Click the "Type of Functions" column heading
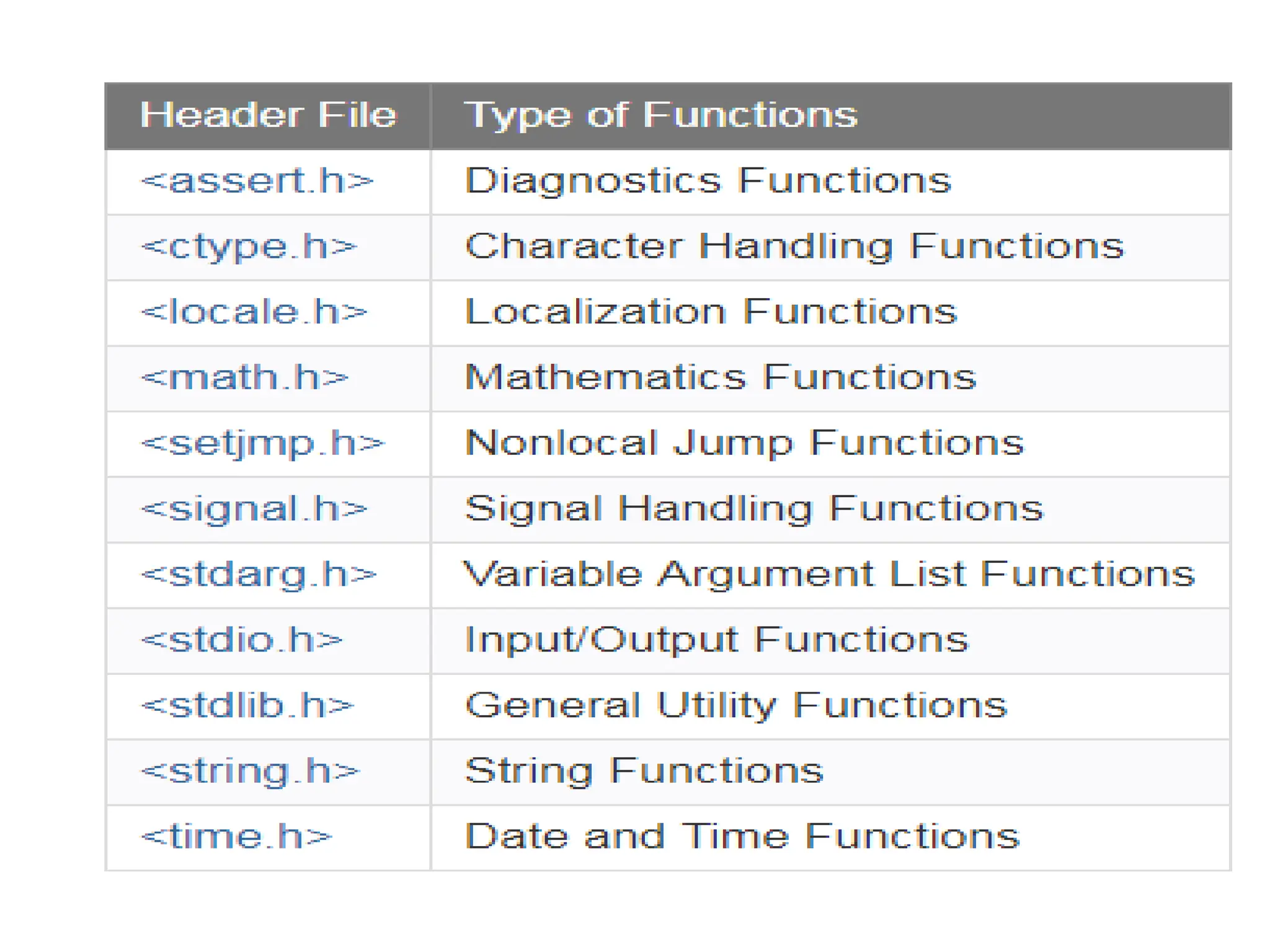This screenshot has width=1270, height=952. [x=660, y=115]
